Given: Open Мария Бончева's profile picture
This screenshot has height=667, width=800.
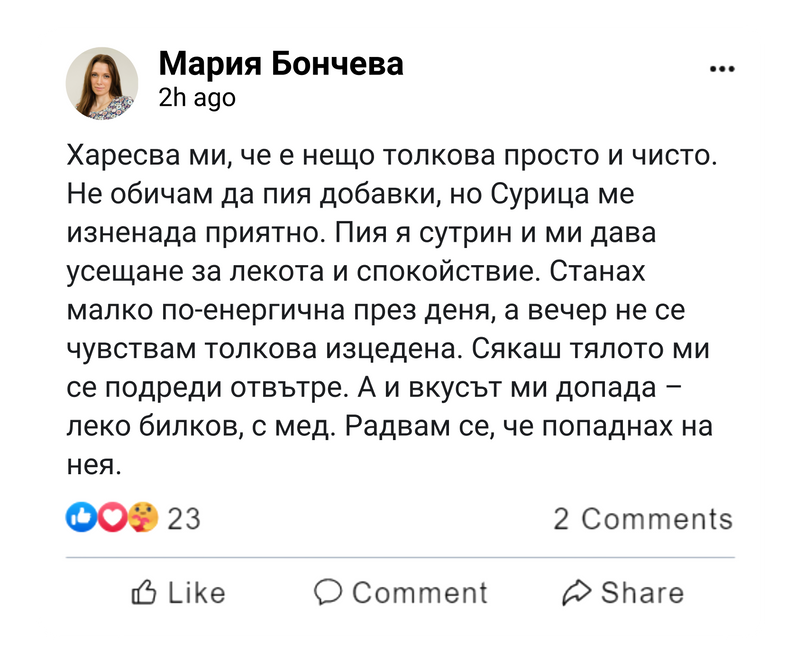Looking at the screenshot, I should click(102, 83).
